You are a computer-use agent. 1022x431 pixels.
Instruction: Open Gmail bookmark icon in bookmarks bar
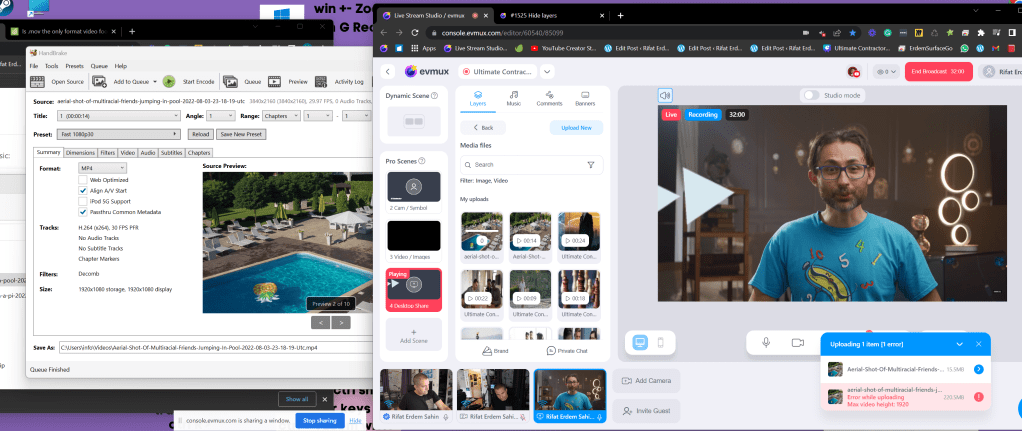pyautogui.click(x=995, y=48)
